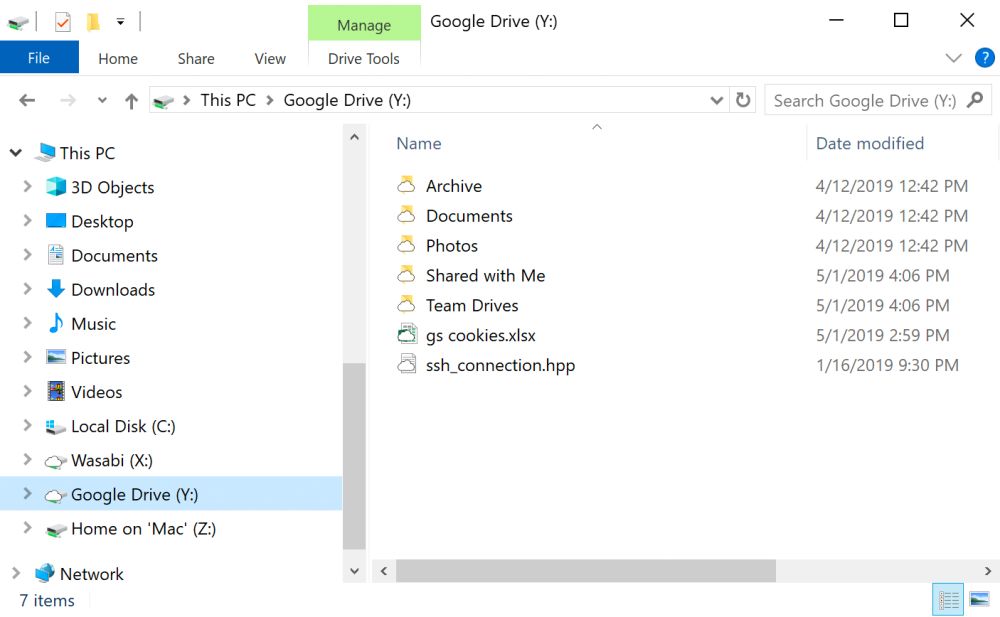The image size is (1000, 617).
Task: Go forward with the Forward arrow
Action: click(x=68, y=100)
